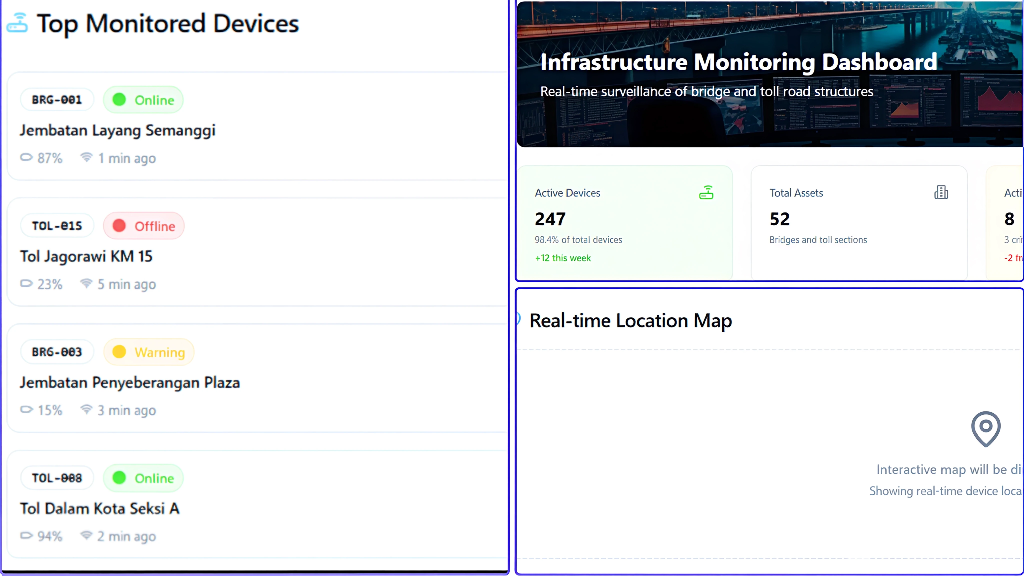The width and height of the screenshot is (1024, 576).
Task: Click the dashboard banner image
Action: click(x=770, y=74)
